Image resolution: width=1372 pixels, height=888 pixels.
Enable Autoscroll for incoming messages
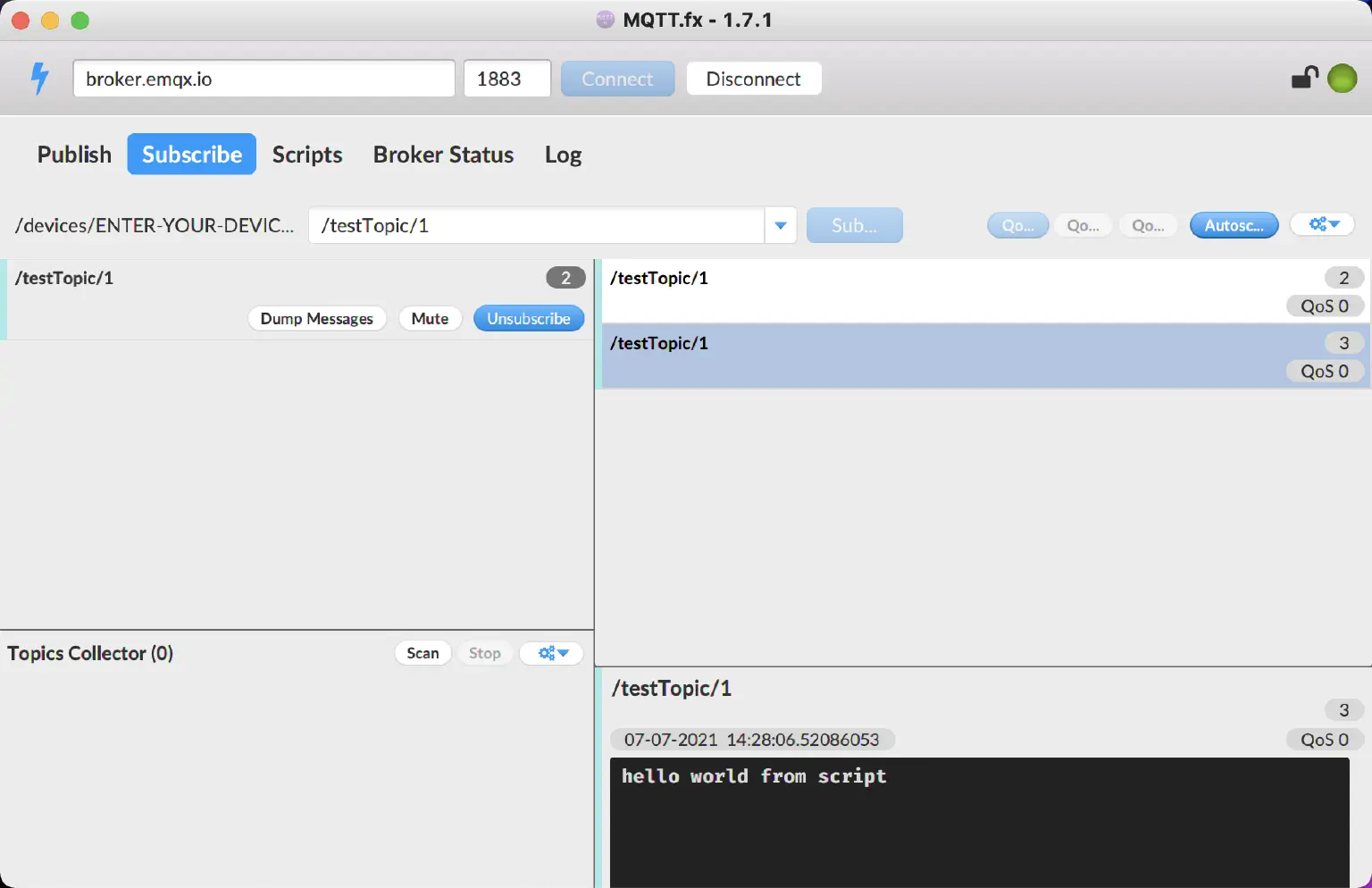pos(1234,225)
